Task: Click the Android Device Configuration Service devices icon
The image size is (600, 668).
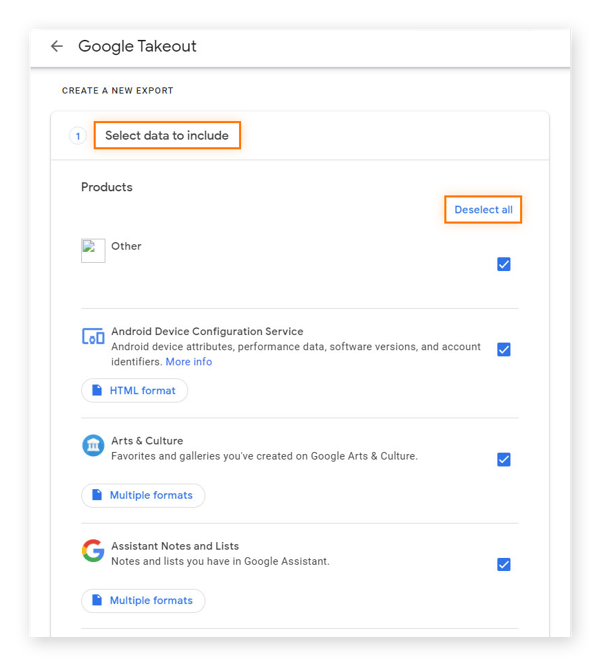Action: point(93,337)
